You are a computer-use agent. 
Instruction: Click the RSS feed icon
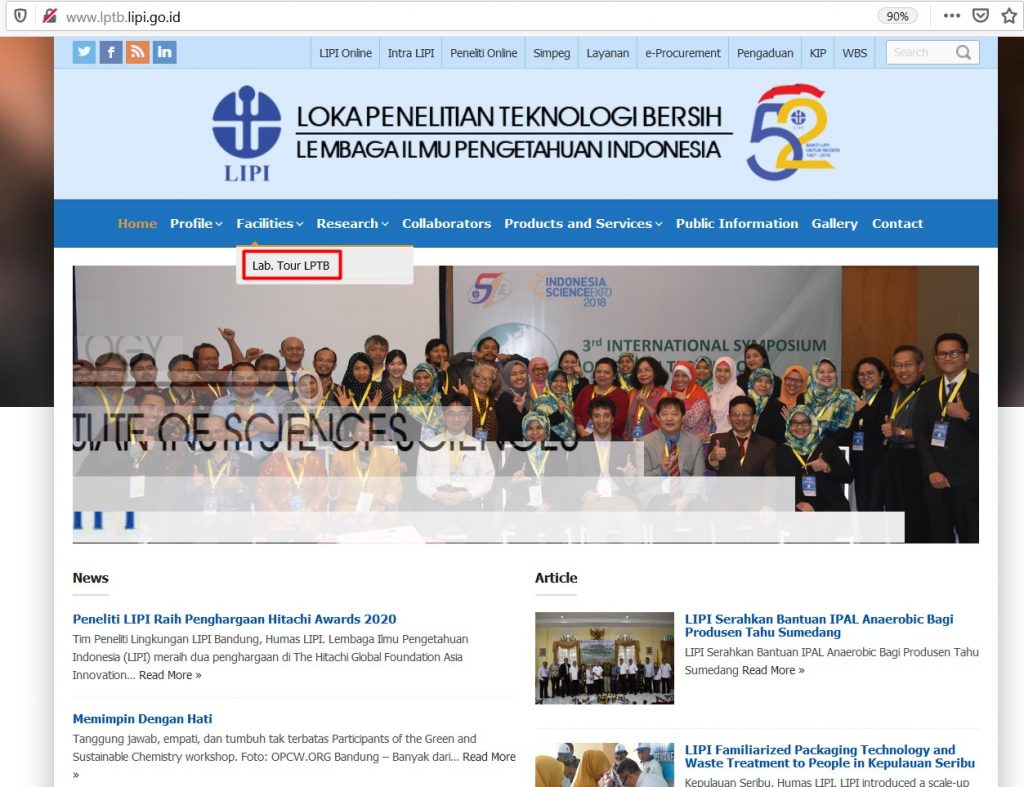pos(137,53)
